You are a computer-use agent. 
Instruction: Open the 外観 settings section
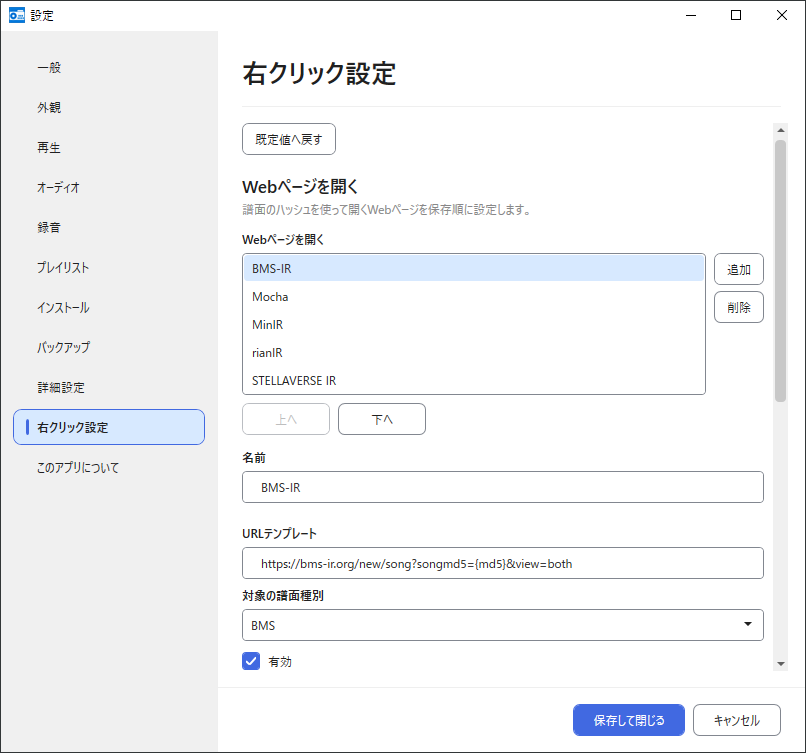(108, 107)
